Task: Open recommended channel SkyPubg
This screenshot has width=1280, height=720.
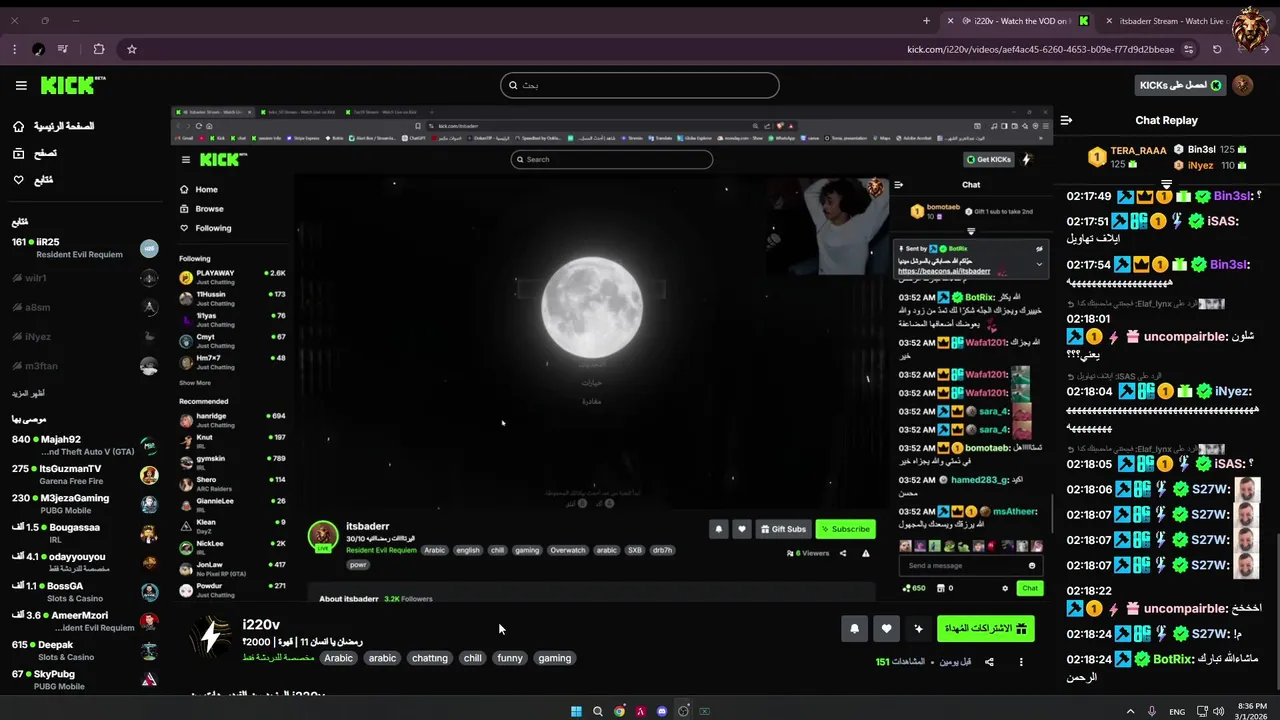Action: [x=84, y=679]
